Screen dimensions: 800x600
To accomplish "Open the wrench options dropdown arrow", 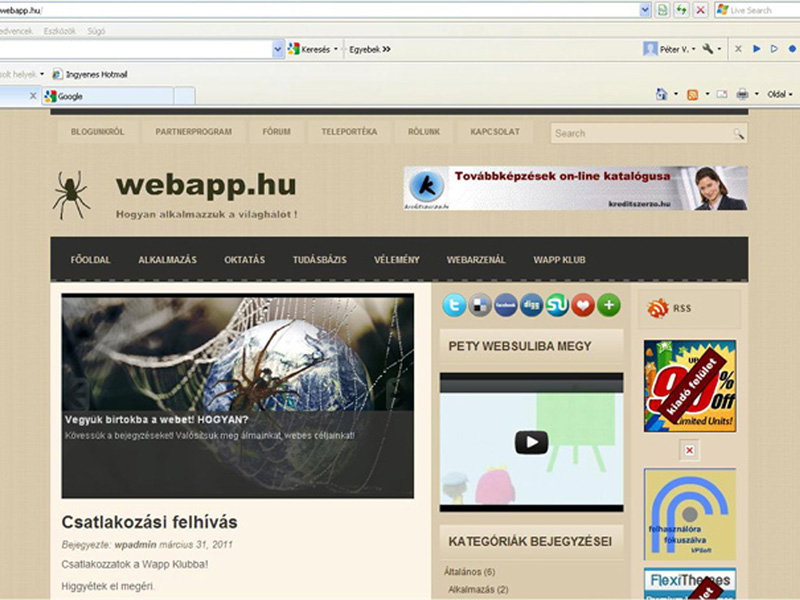I will click(719, 49).
